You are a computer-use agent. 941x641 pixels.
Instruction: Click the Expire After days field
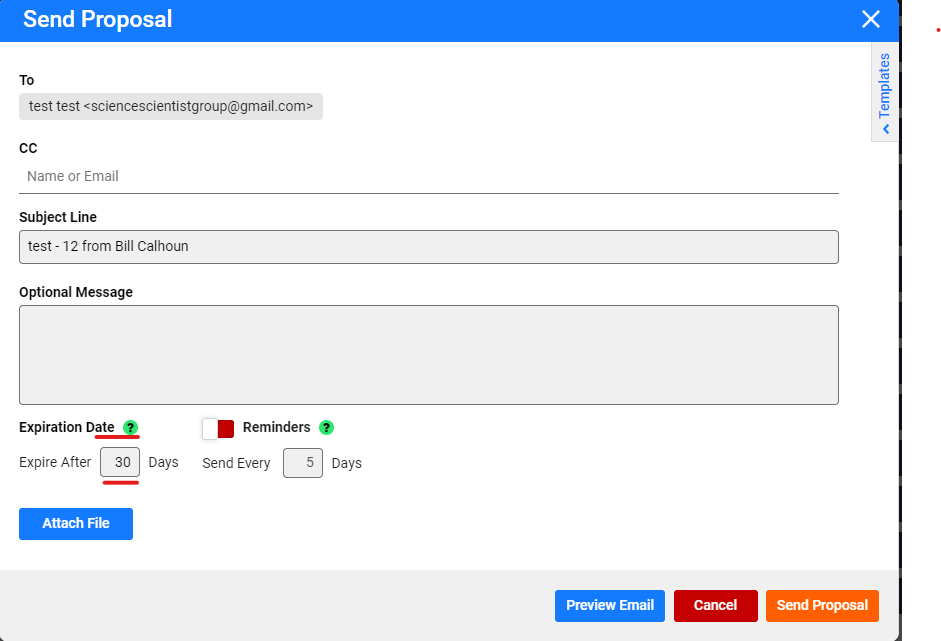[120, 462]
